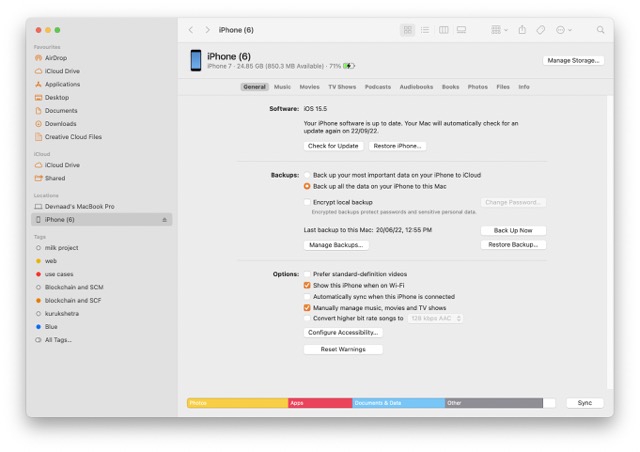Switch to the TV Shows tab
Image resolution: width=640 pixels, height=452 pixels.
tap(342, 87)
